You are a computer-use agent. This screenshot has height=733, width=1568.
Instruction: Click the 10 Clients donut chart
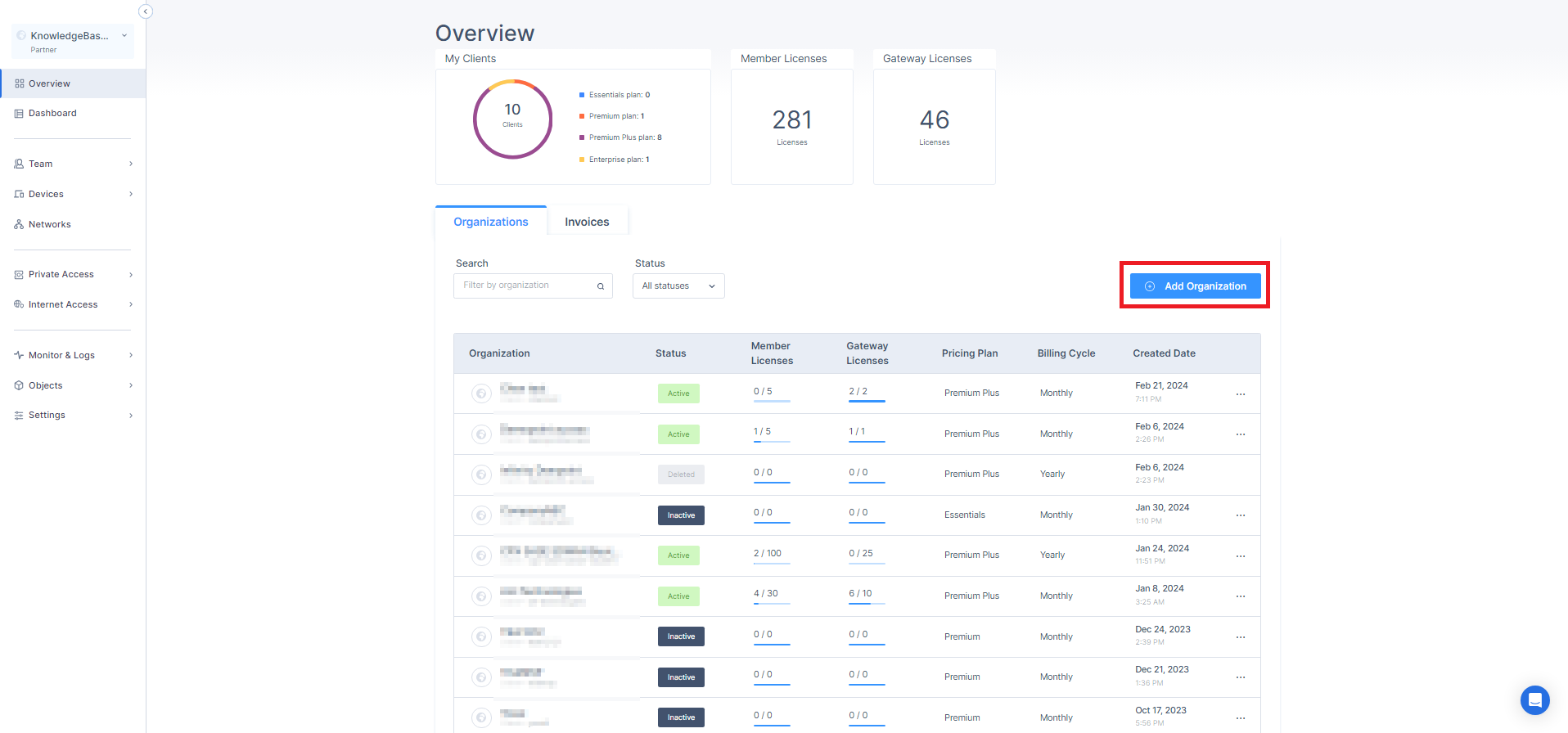512,119
